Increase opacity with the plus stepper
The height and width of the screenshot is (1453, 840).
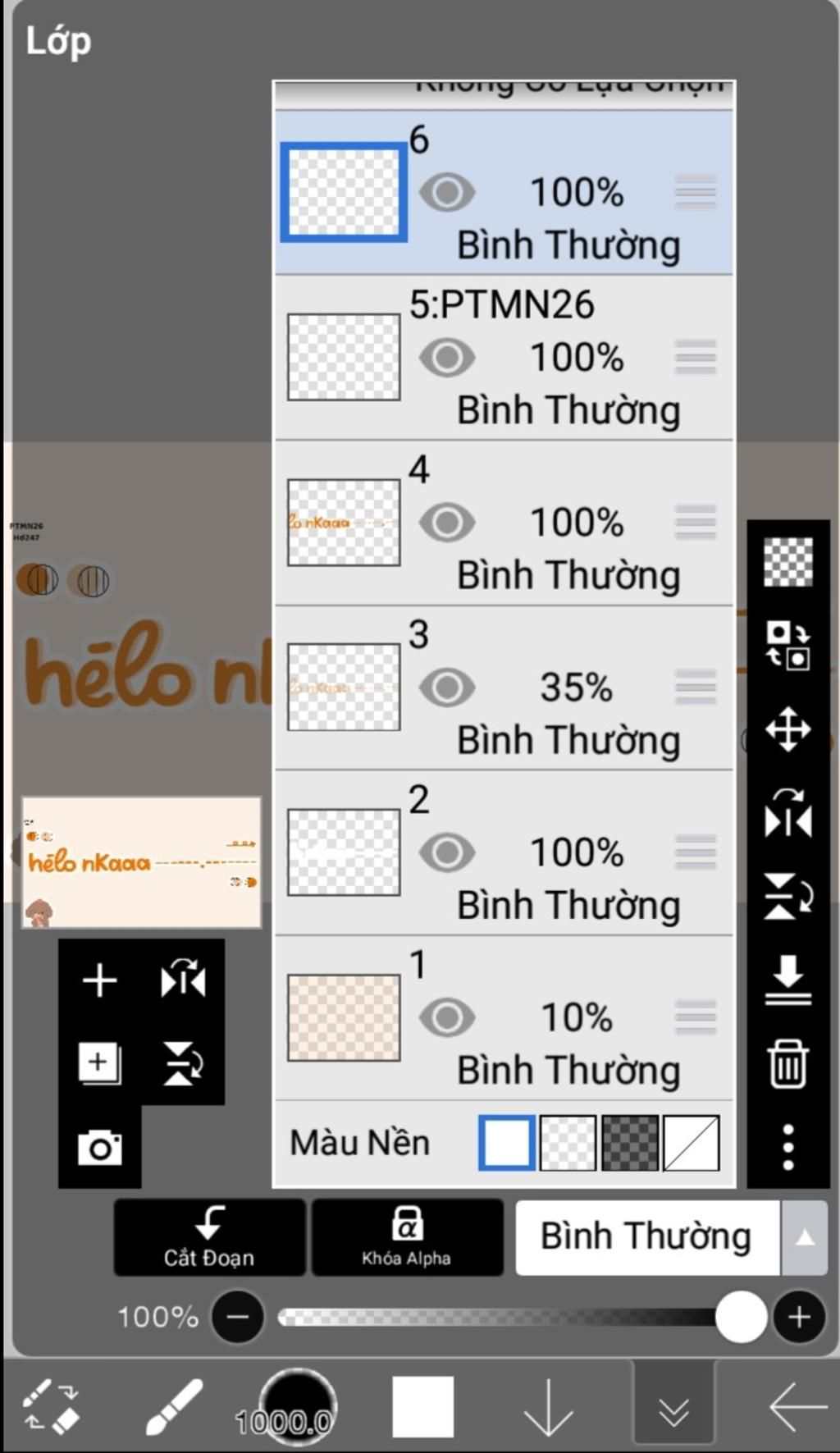(x=799, y=1317)
